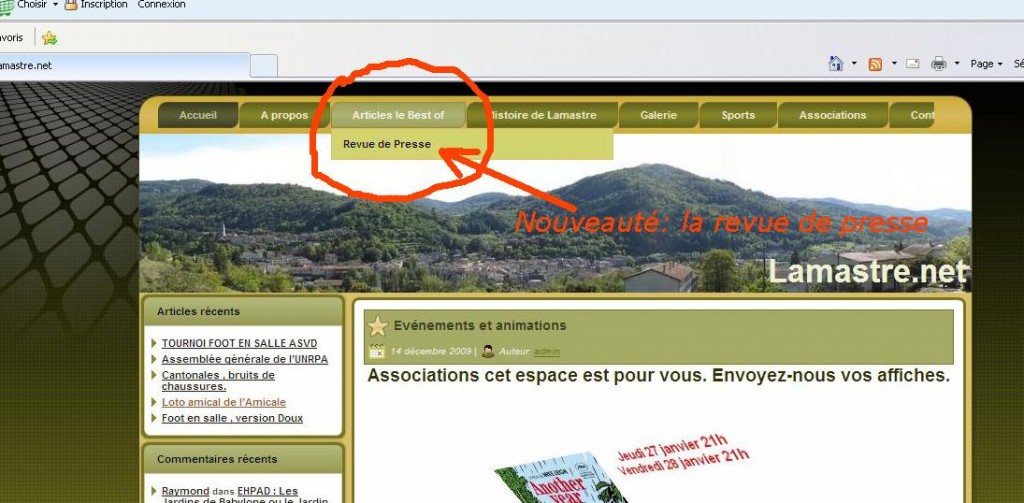Click the Print icon in toolbar
This screenshot has height=503, width=1024.
click(938, 63)
